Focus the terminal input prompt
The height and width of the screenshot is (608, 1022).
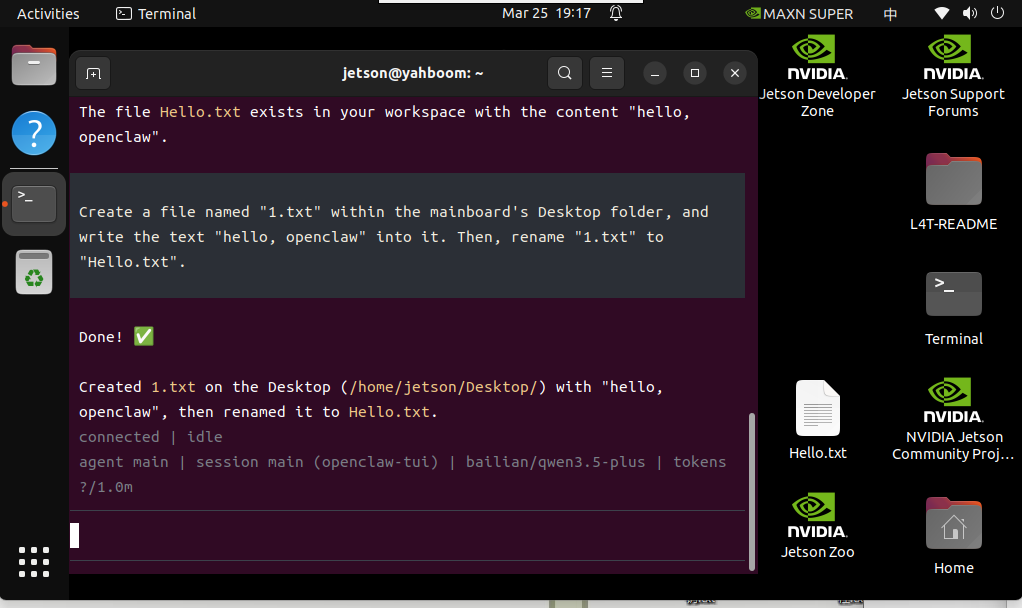point(407,536)
